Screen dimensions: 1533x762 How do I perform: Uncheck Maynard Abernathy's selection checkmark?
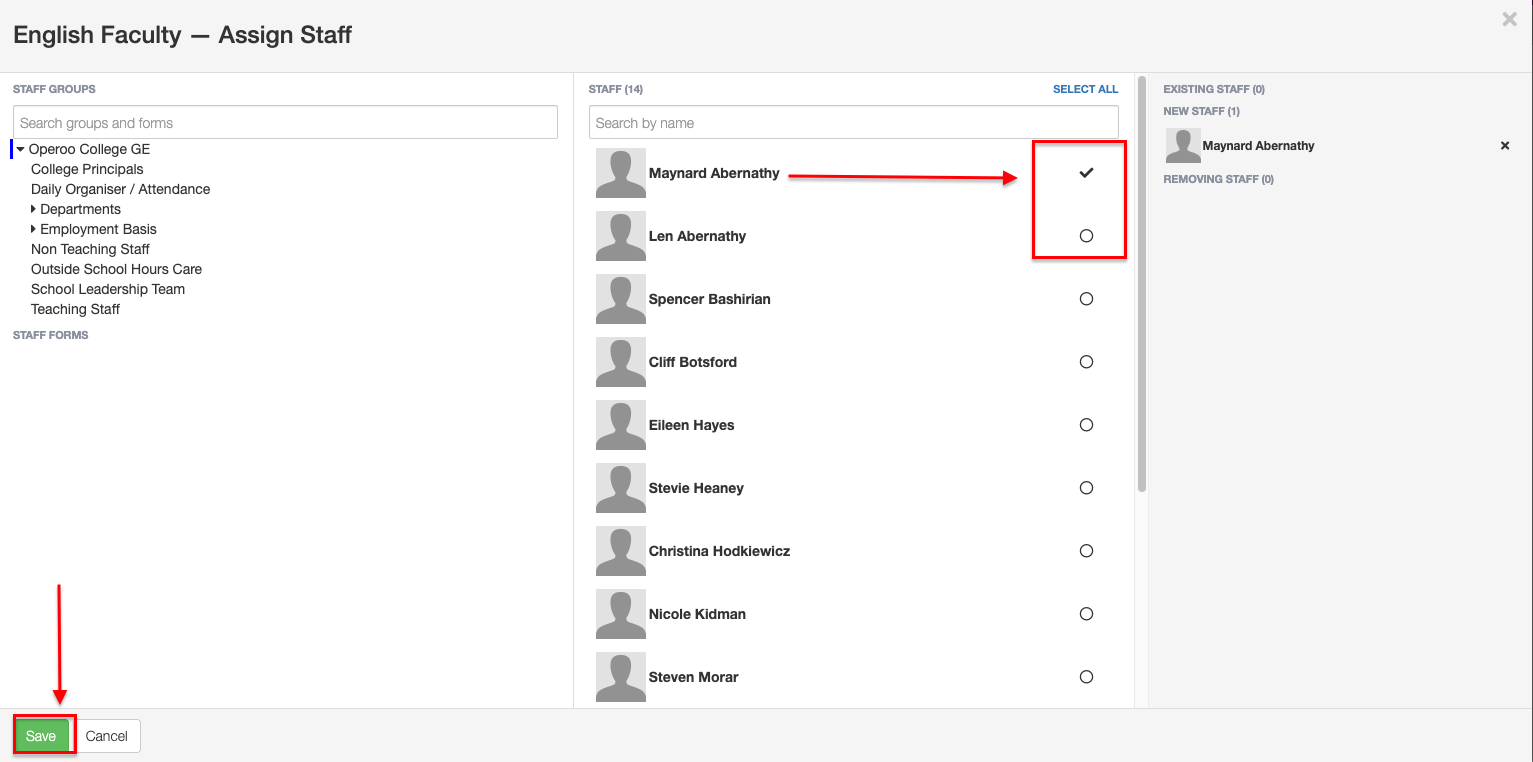(x=1086, y=173)
